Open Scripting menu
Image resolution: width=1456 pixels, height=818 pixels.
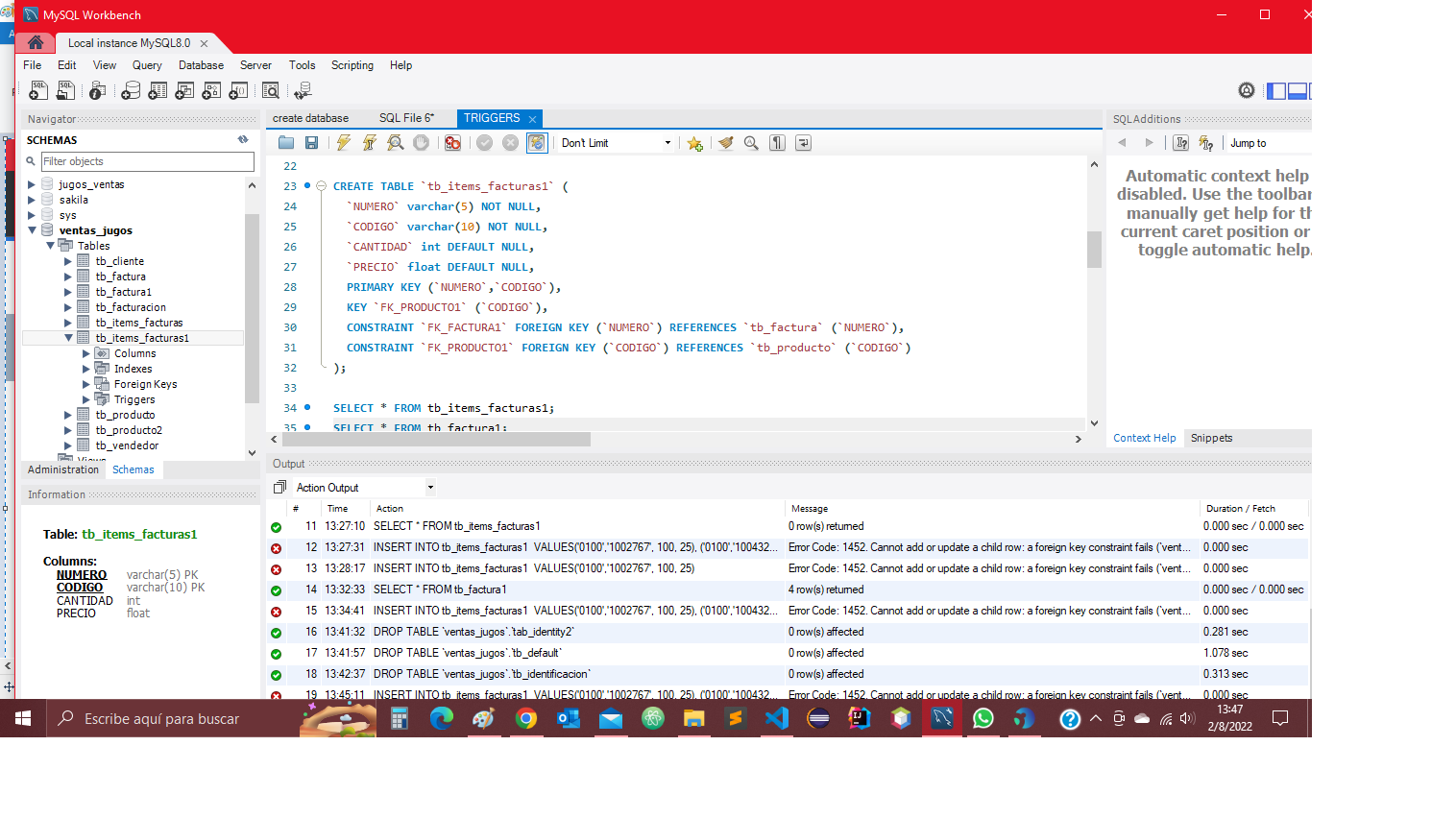point(352,65)
